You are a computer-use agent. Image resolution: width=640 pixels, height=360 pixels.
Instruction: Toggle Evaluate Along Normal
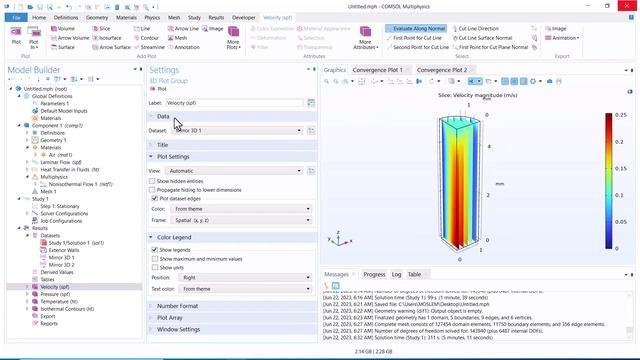click(x=416, y=29)
